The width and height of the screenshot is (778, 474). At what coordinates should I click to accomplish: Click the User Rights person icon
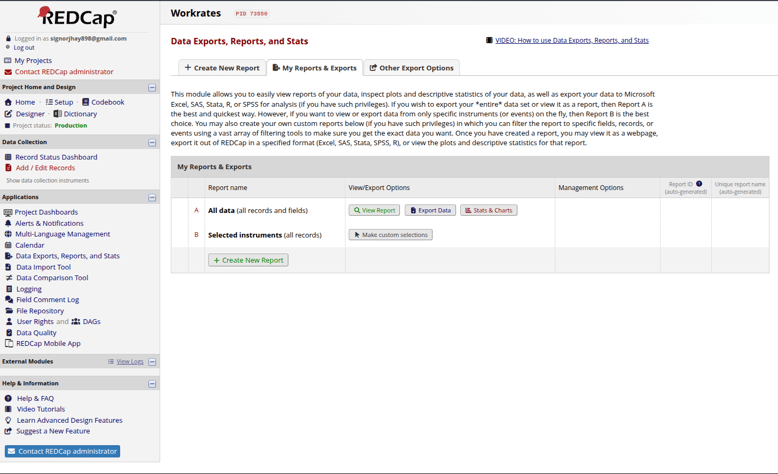tap(8, 322)
